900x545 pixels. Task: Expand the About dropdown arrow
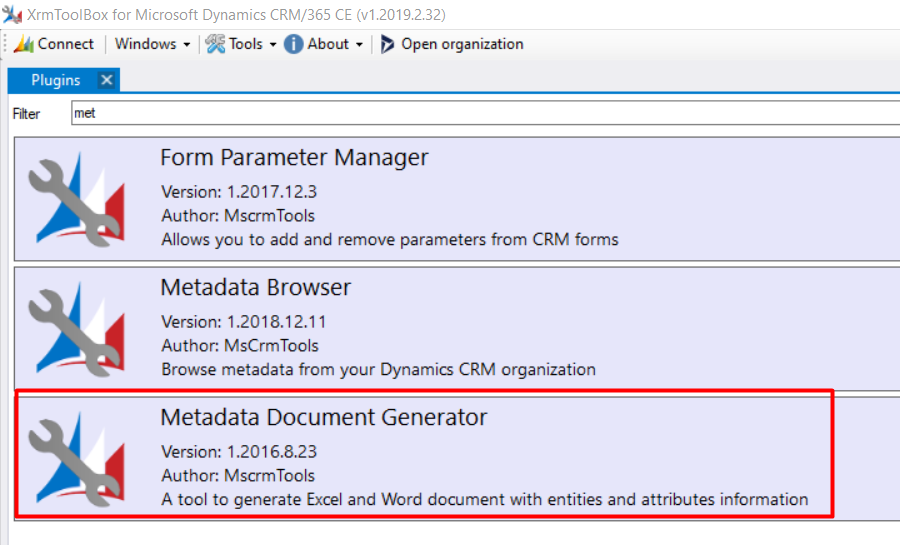pyautogui.click(x=359, y=45)
